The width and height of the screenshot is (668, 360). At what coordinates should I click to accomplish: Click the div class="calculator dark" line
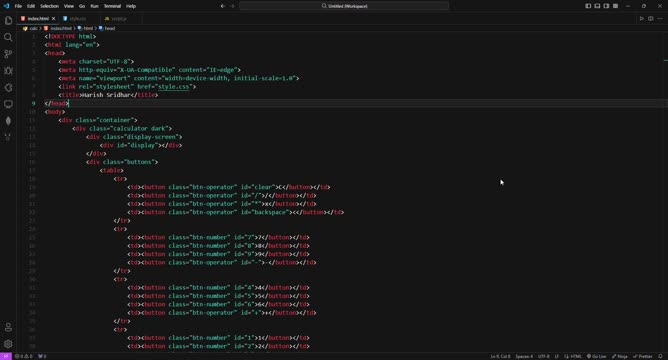[x=122, y=128]
